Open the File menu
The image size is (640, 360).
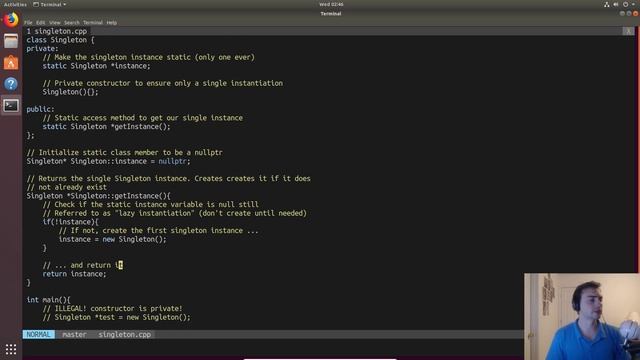point(28,22)
